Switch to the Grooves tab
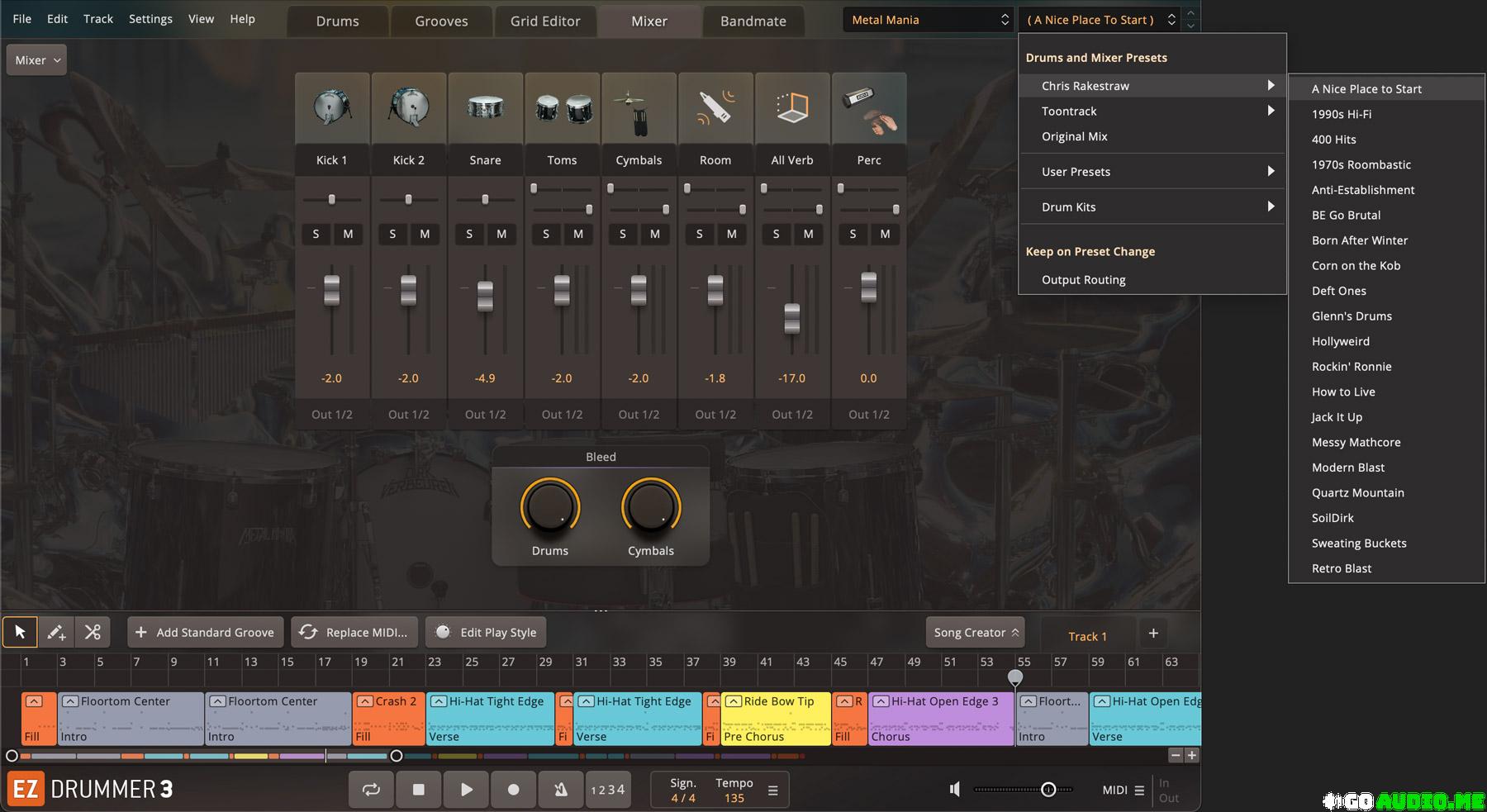 point(441,21)
